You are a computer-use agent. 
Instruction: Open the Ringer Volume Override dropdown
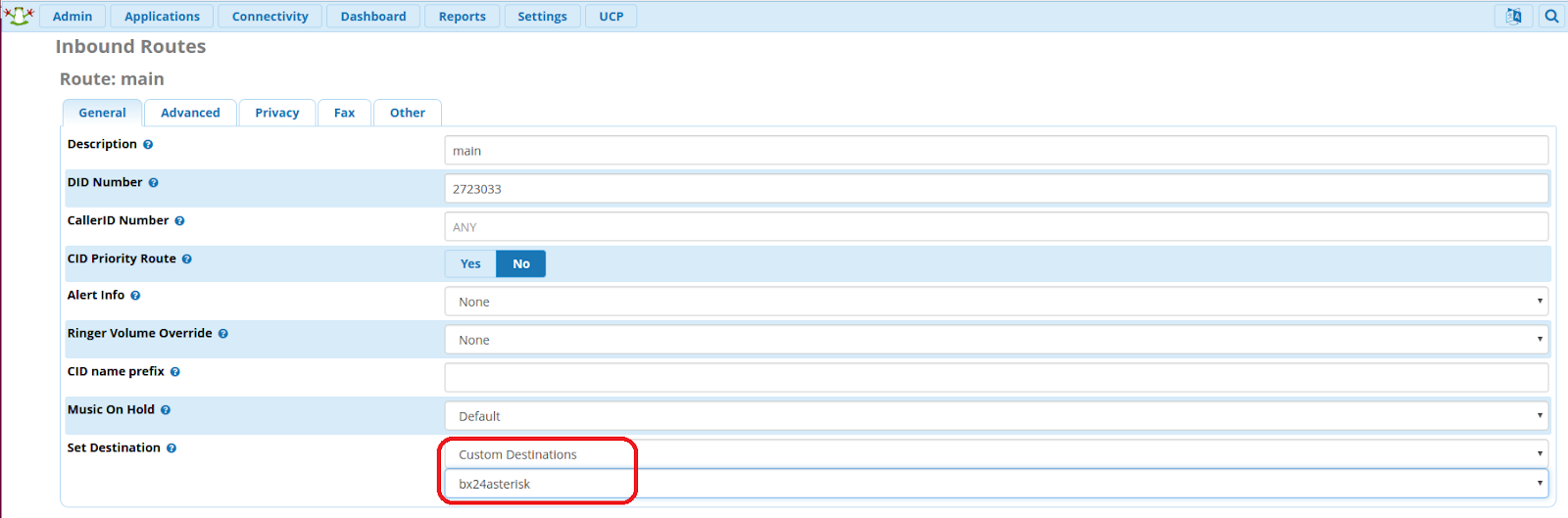pos(997,340)
